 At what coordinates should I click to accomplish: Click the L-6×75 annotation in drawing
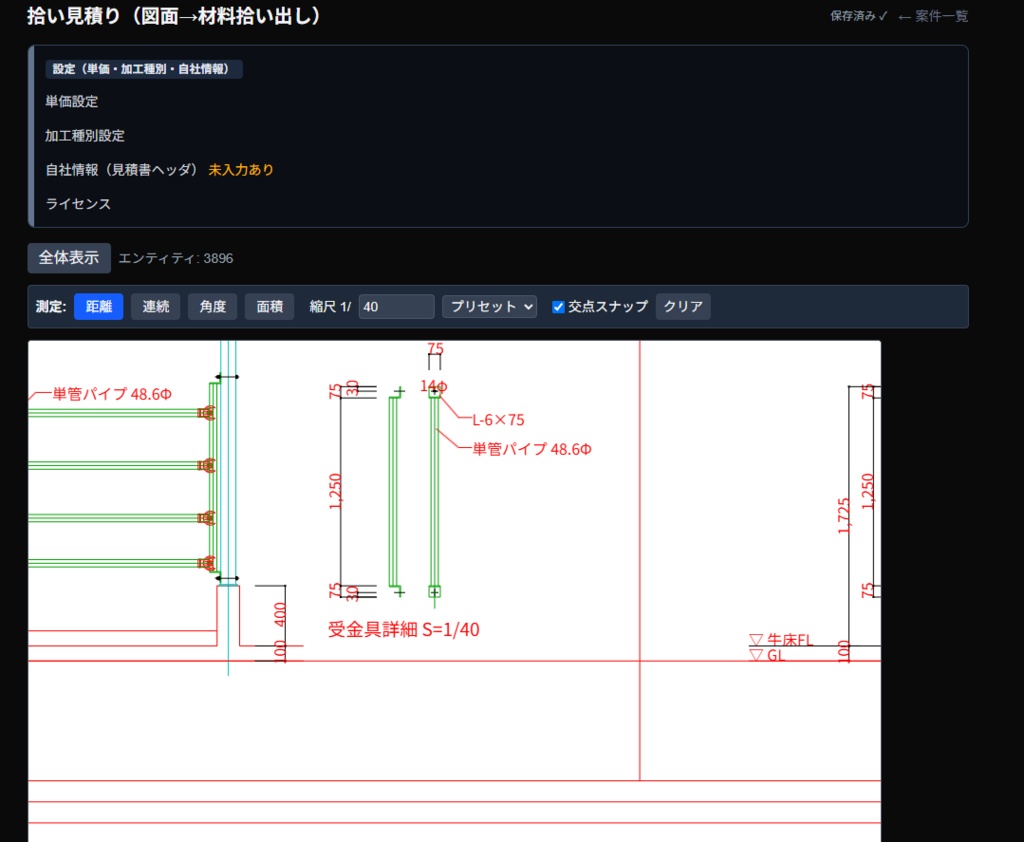pos(498,420)
